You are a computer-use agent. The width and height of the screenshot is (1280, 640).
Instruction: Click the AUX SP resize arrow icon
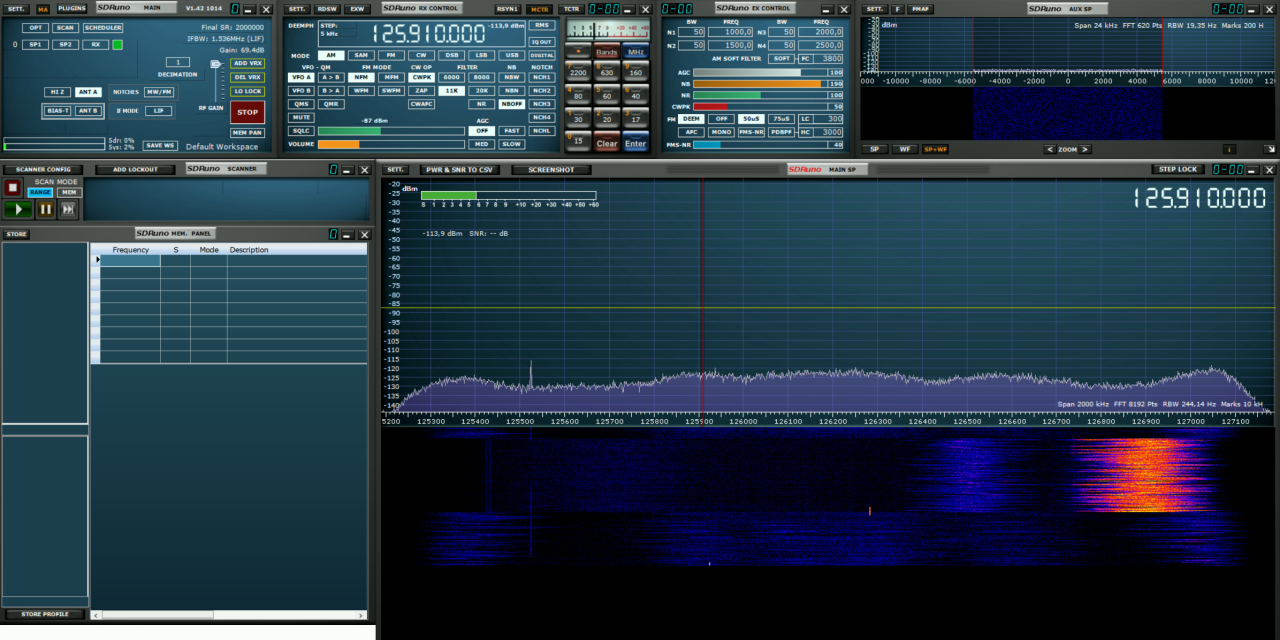1269,149
